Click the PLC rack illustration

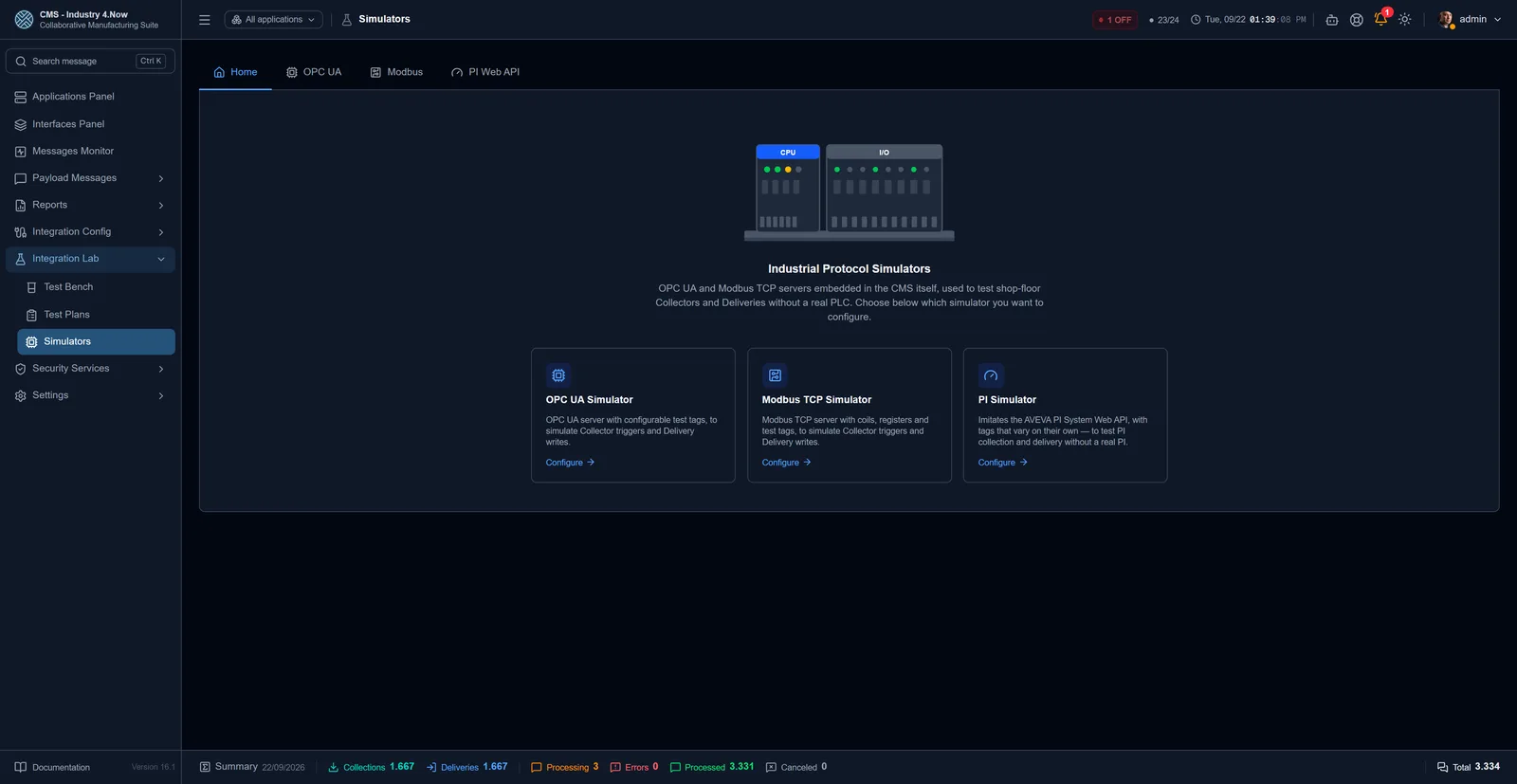[x=849, y=192]
